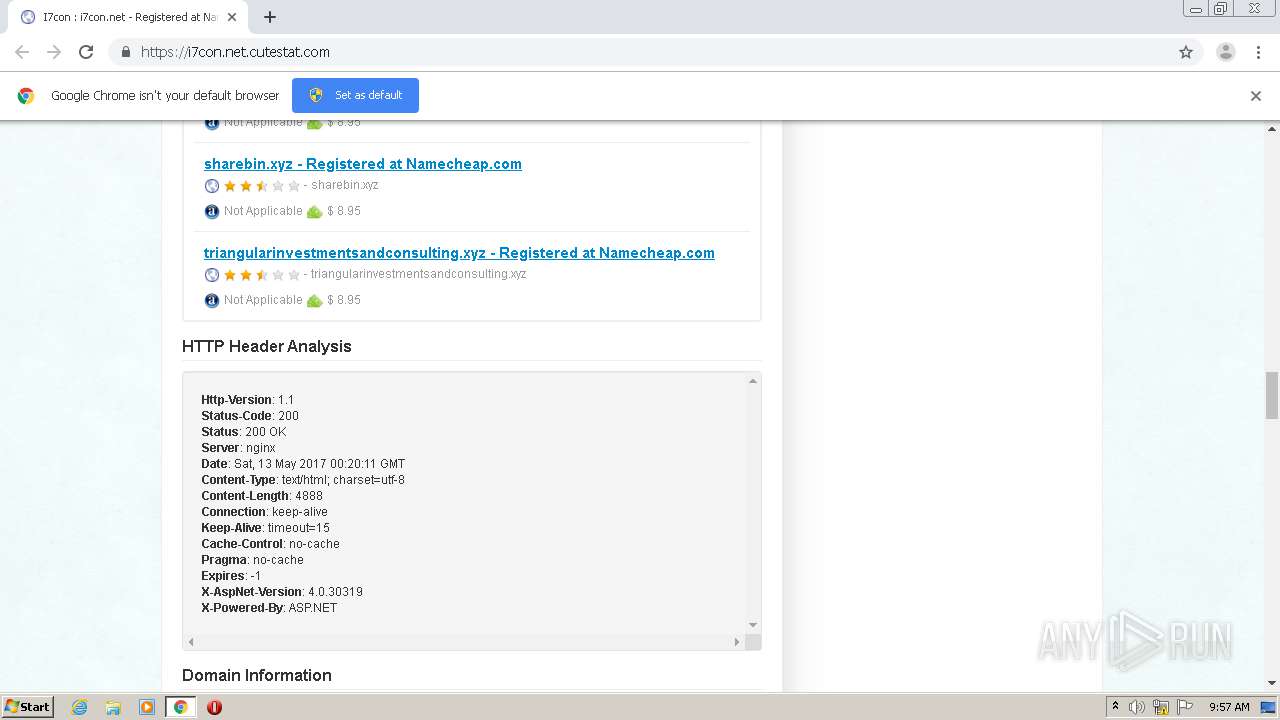
Task: Click the page vertical scrollbar thumb
Action: point(1272,395)
